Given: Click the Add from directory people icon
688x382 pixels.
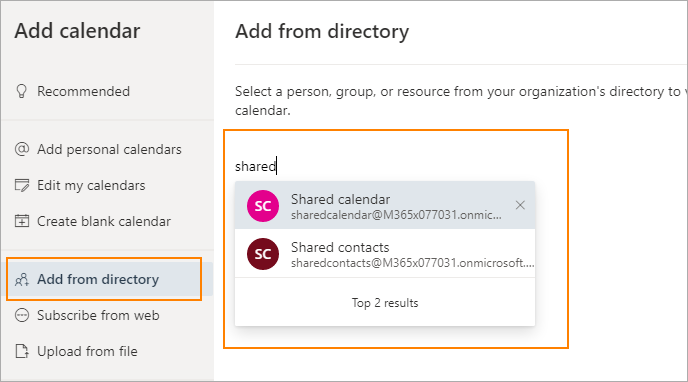Looking at the screenshot, I should 22,279.
